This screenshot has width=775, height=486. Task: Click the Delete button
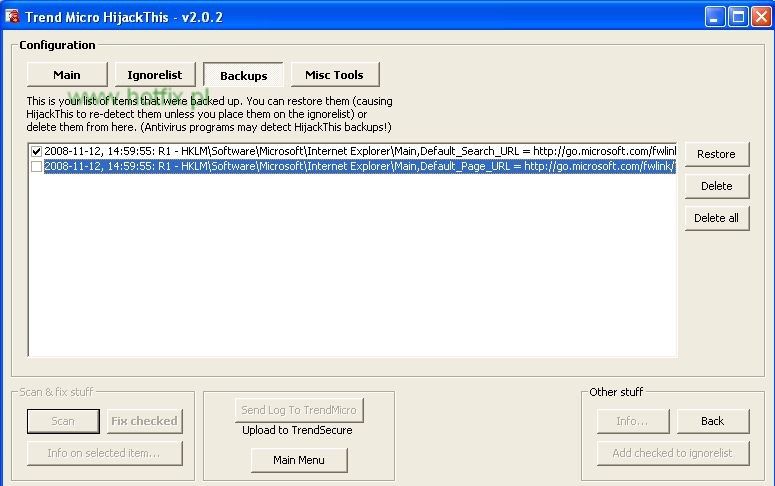(x=716, y=186)
